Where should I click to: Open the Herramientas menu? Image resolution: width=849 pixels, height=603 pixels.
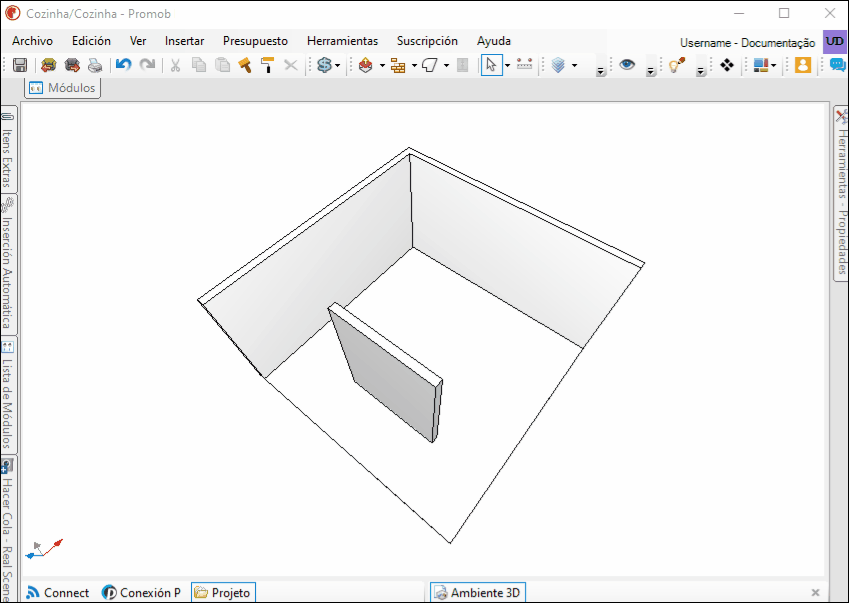[343, 41]
